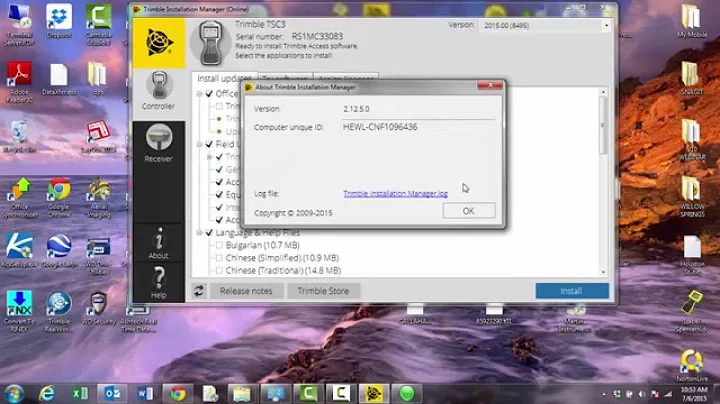Select the Receiver sidebar icon
This screenshot has height=404, width=720.
pos(158,143)
